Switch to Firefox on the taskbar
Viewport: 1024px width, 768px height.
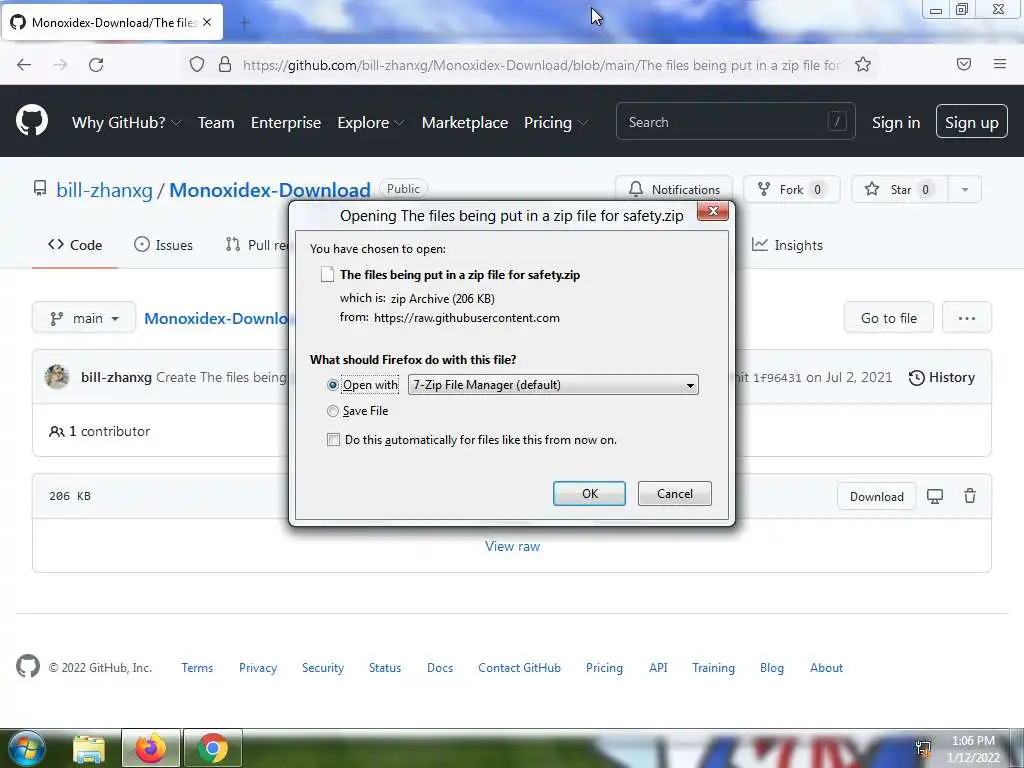[151, 748]
